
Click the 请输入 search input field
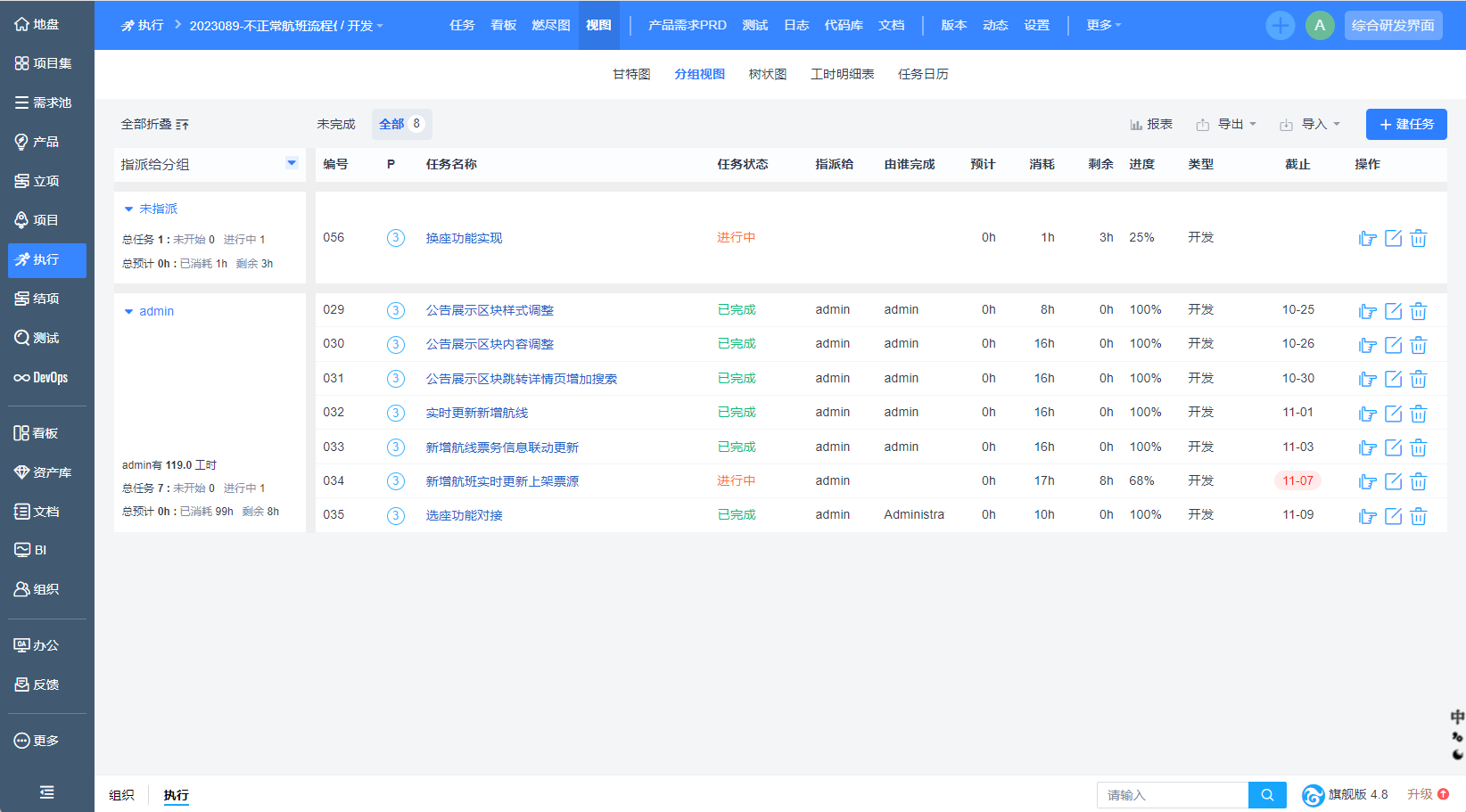click(1172, 795)
